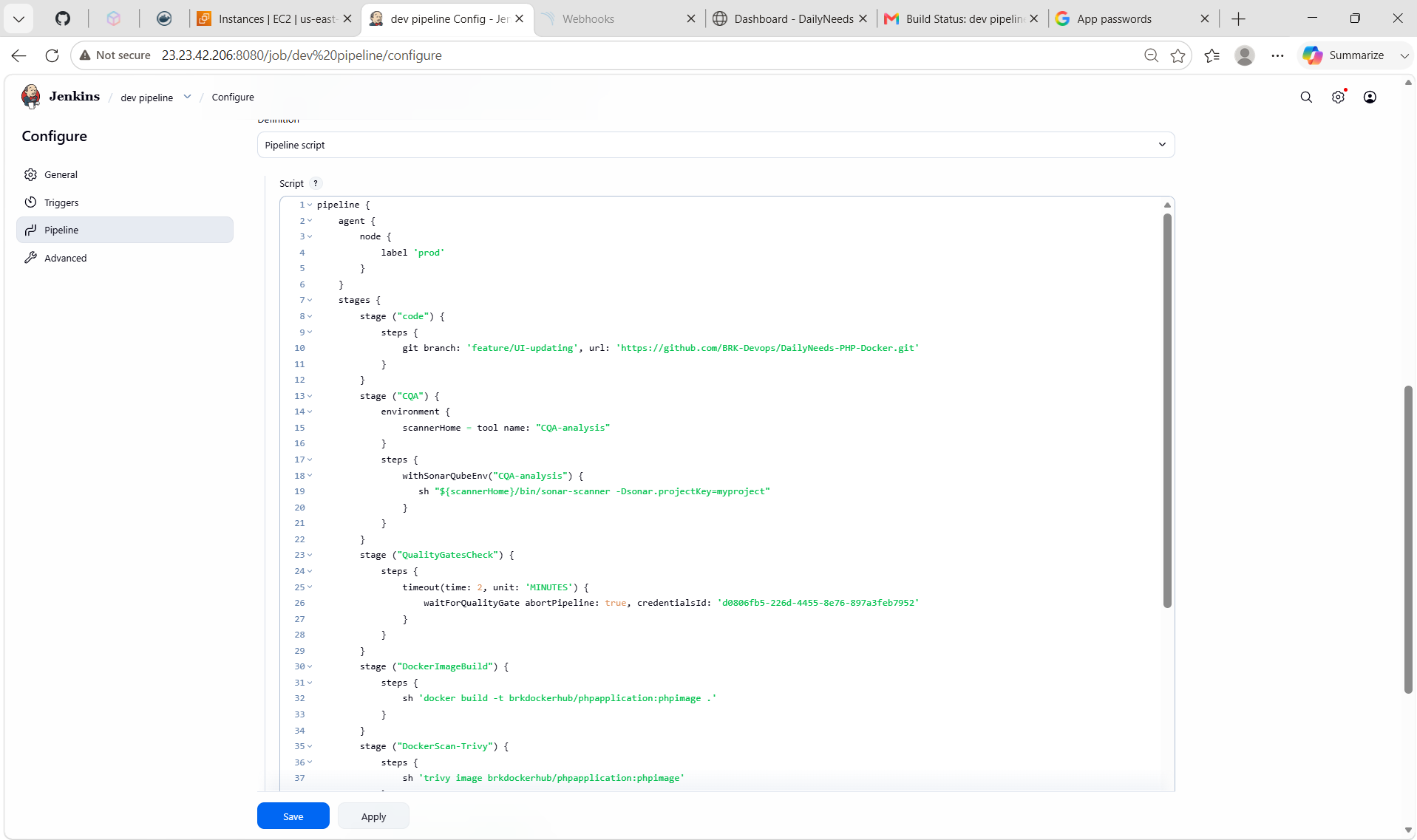Select Pipeline in Configure sidebar
1417x840 pixels.
click(125, 230)
